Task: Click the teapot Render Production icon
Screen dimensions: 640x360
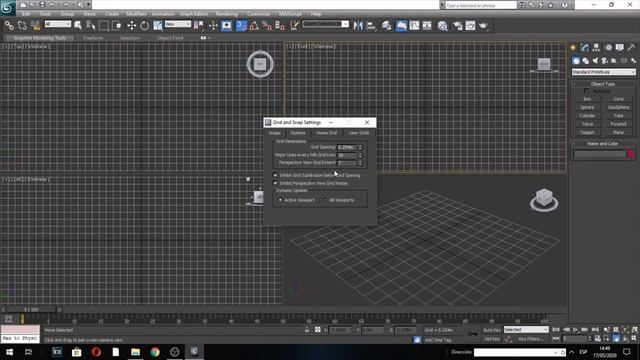Action: pyautogui.click(x=483, y=26)
